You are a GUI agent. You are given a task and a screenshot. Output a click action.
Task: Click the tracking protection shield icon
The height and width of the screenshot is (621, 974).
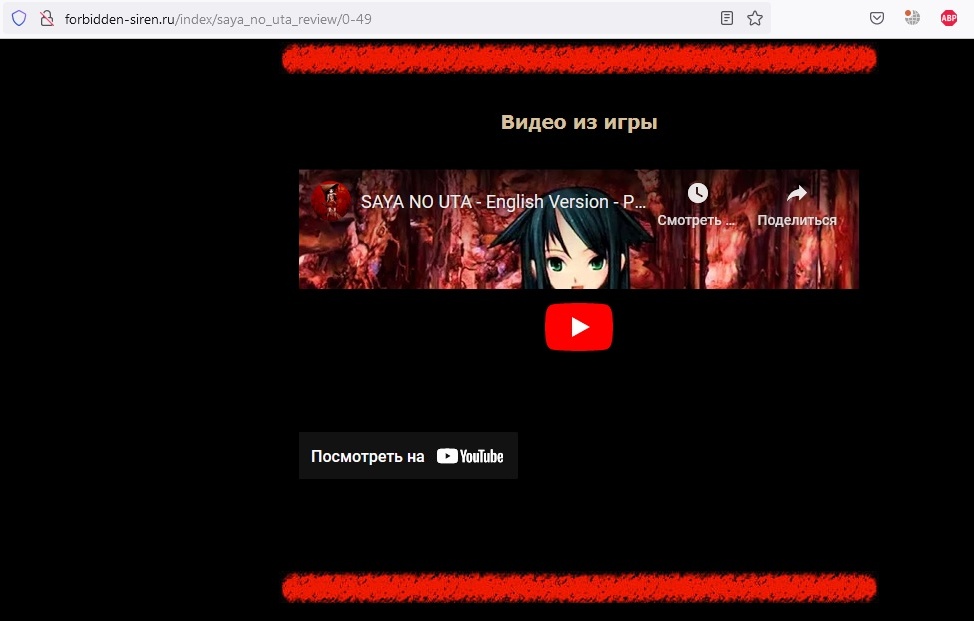click(x=19, y=18)
